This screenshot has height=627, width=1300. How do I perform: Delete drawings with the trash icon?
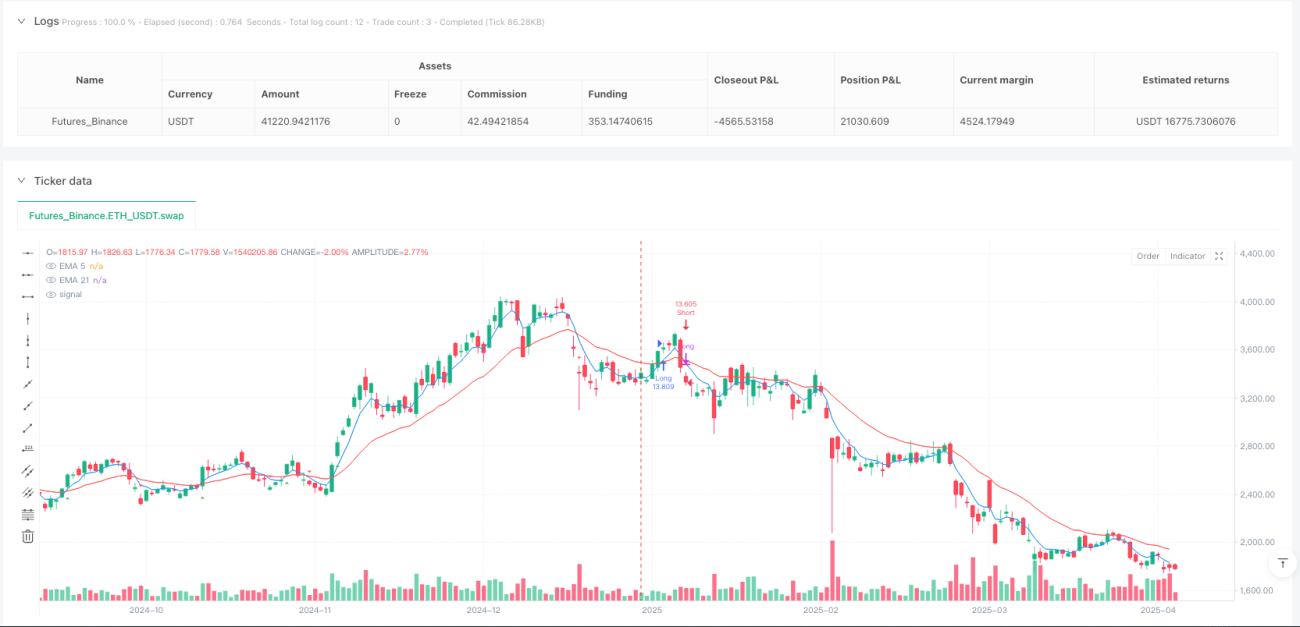(x=28, y=537)
